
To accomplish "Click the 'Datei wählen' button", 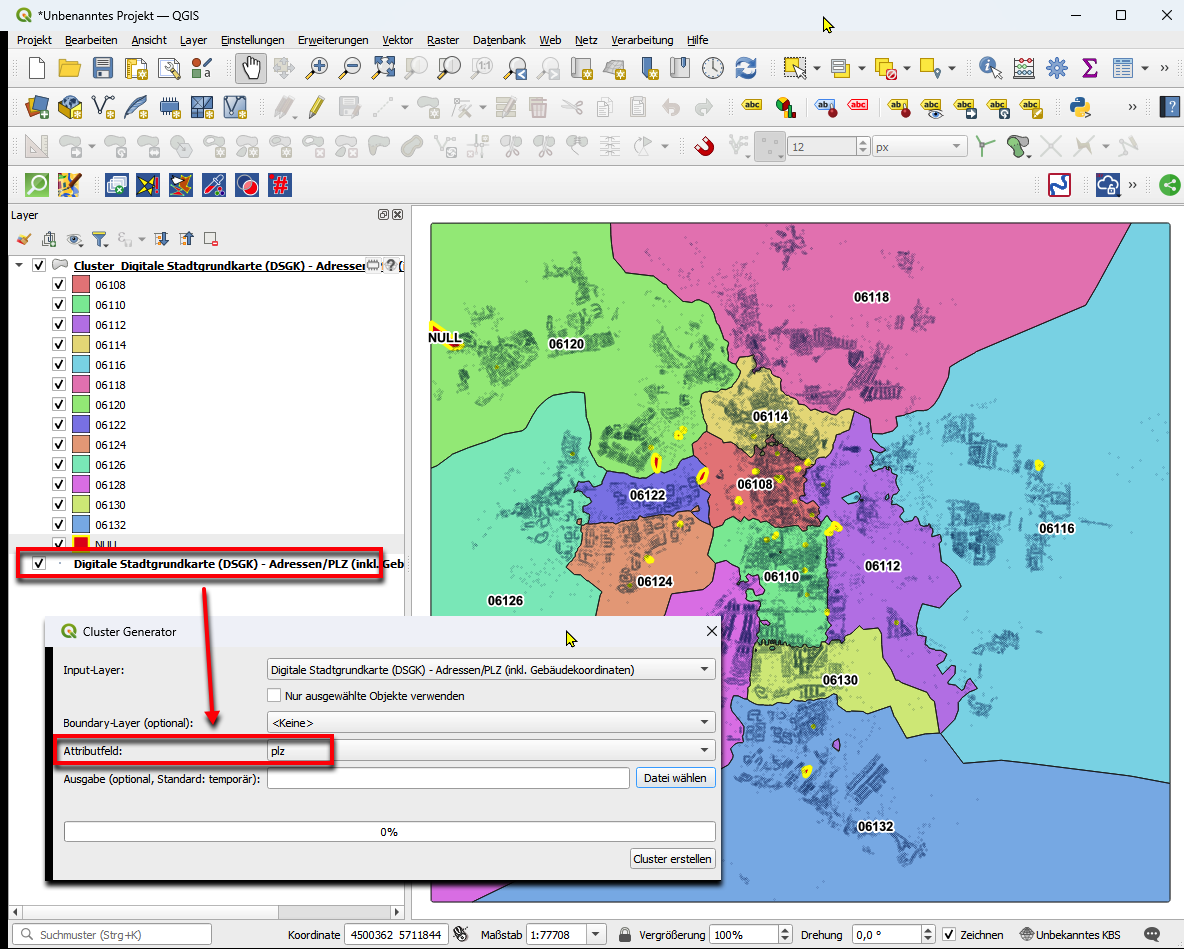I will click(675, 778).
